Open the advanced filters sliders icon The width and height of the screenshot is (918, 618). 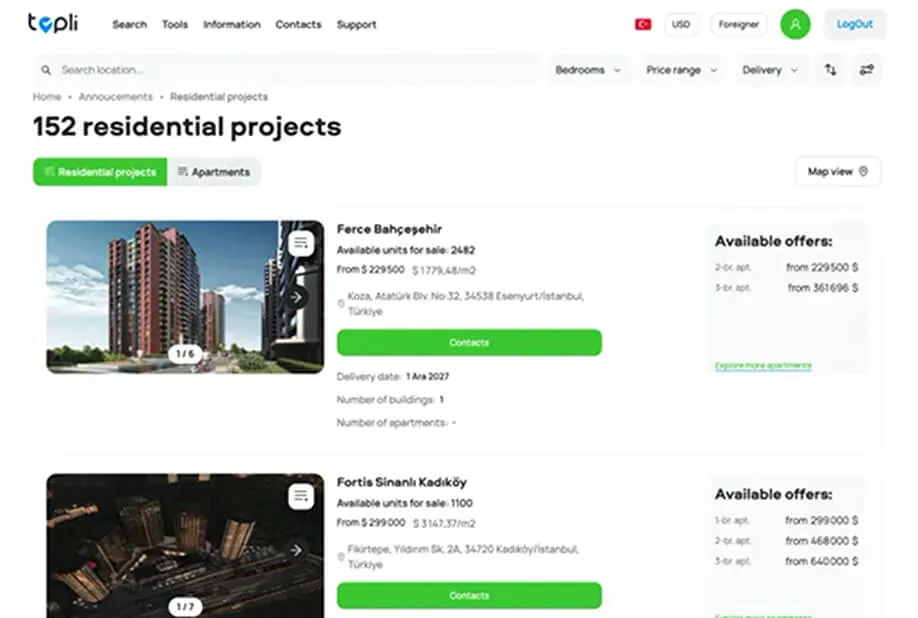tap(866, 70)
